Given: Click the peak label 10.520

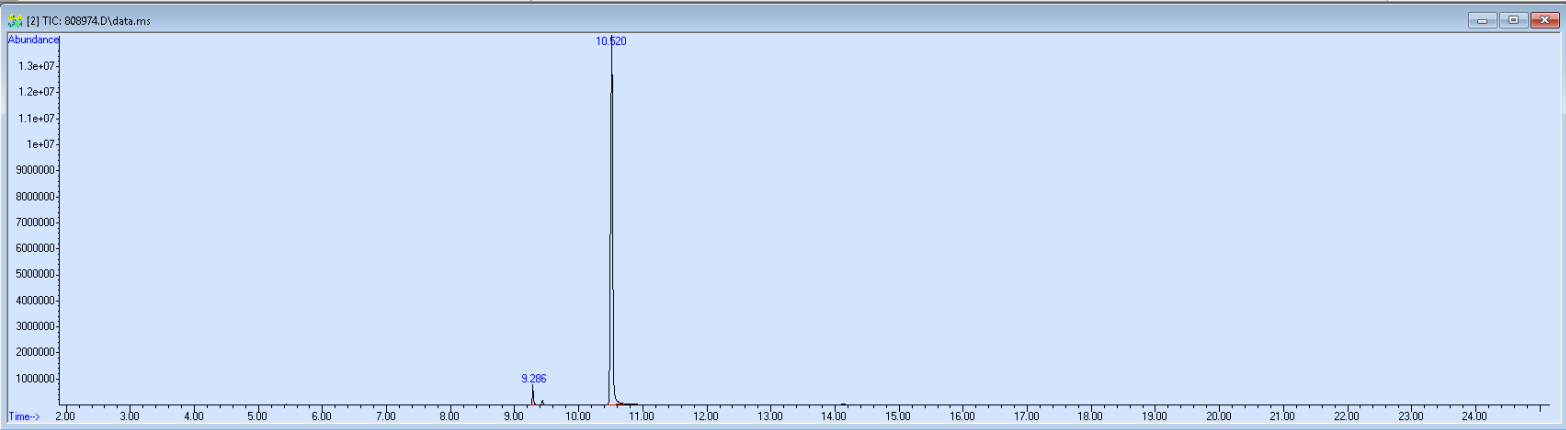Looking at the screenshot, I should pyautogui.click(x=611, y=41).
